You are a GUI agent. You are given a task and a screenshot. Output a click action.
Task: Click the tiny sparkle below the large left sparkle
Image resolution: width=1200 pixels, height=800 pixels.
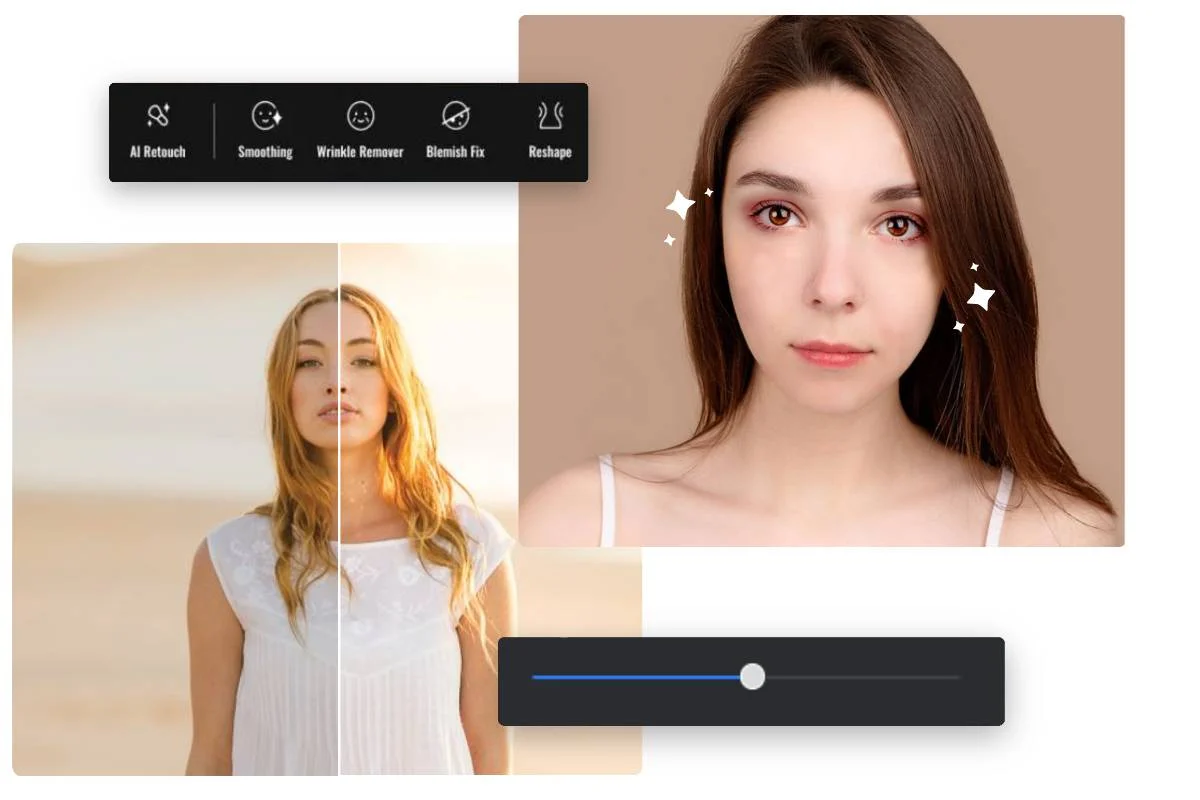(669, 240)
